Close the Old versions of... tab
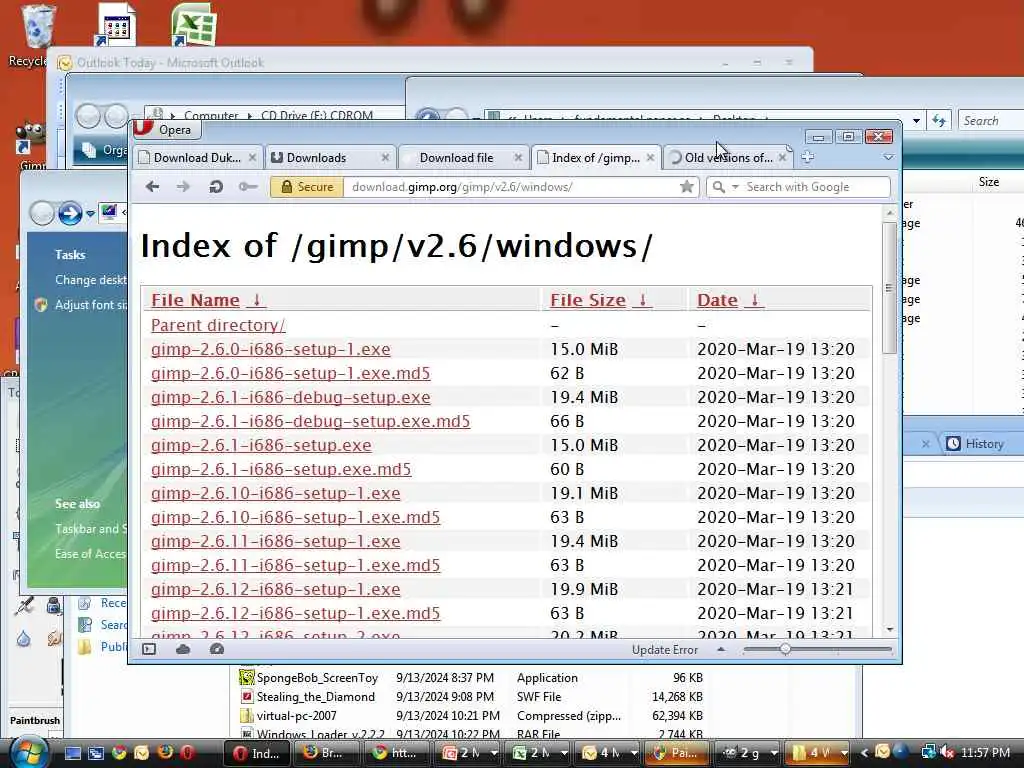 click(782, 157)
